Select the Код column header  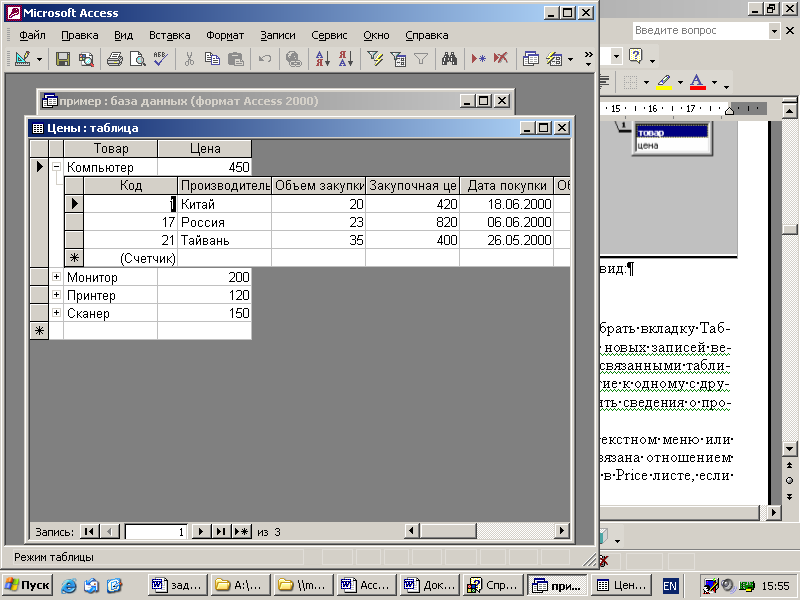pyautogui.click(x=131, y=186)
